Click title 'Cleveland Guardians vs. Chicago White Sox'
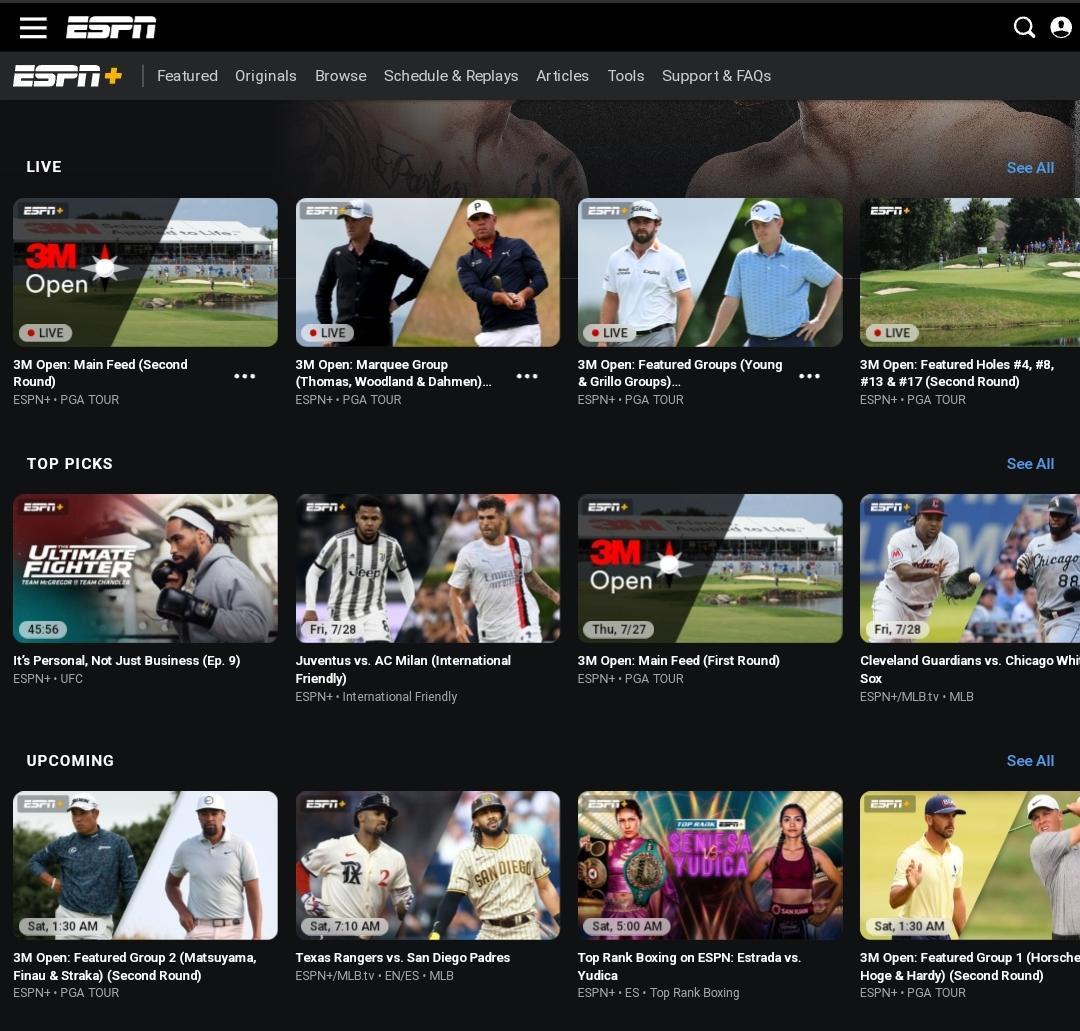 [970, 669]
